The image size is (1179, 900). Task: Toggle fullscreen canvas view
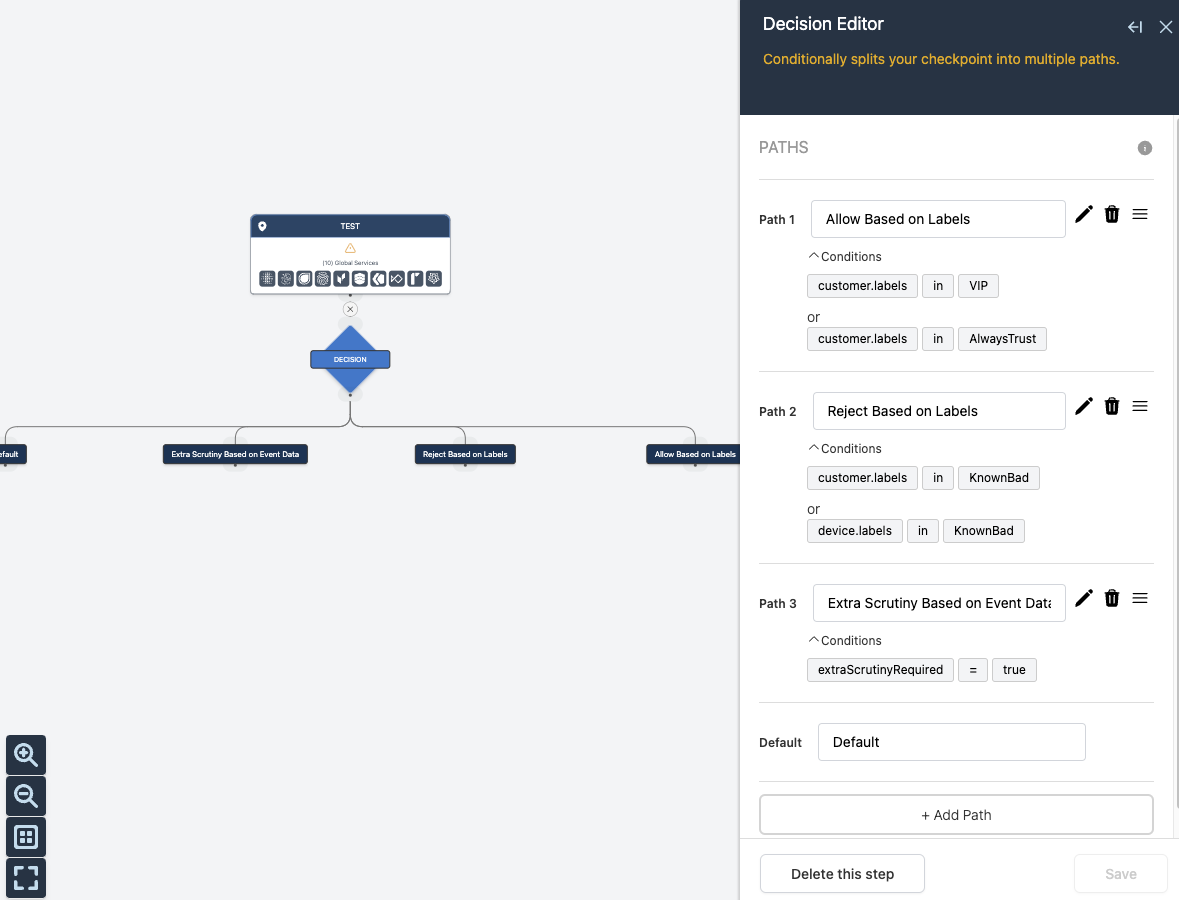26,877
